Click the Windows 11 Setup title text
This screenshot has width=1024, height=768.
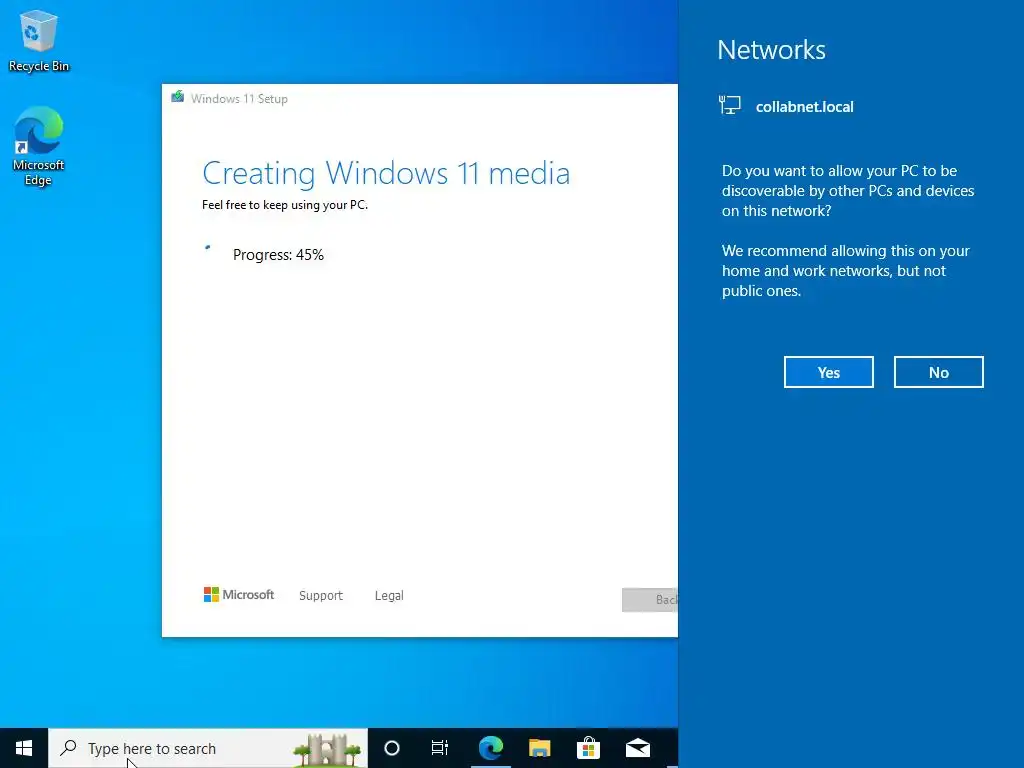(x=239, y=99)
